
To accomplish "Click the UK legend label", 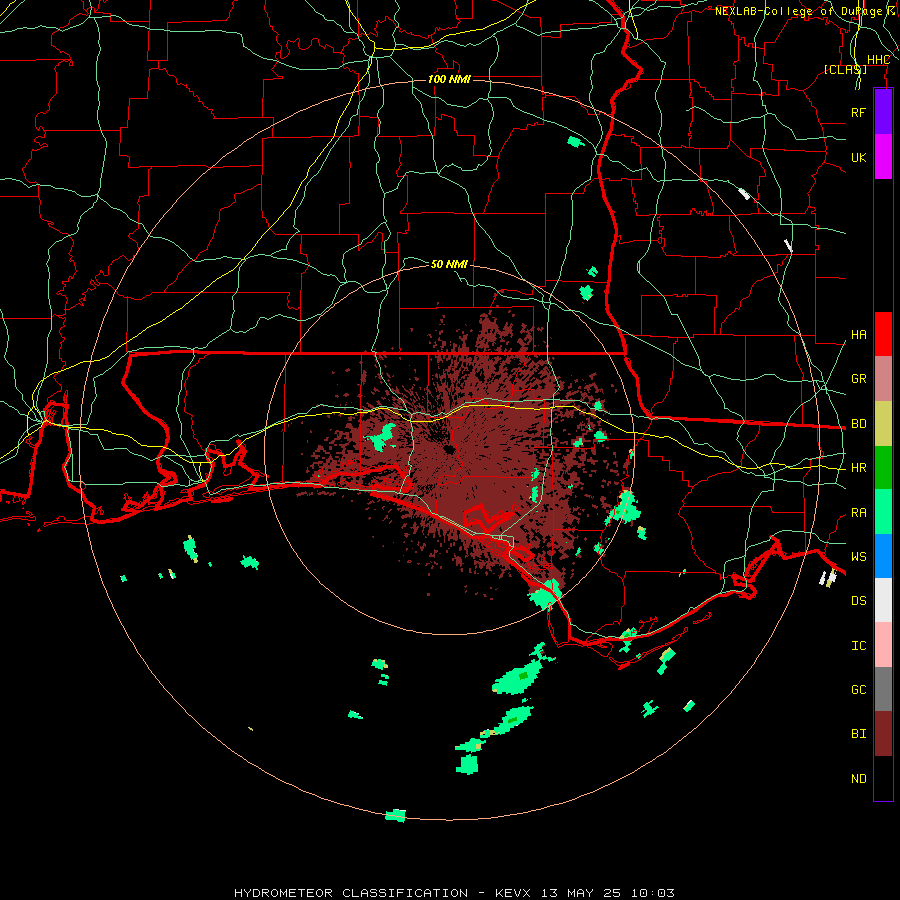I will click(x=858, y=157).
